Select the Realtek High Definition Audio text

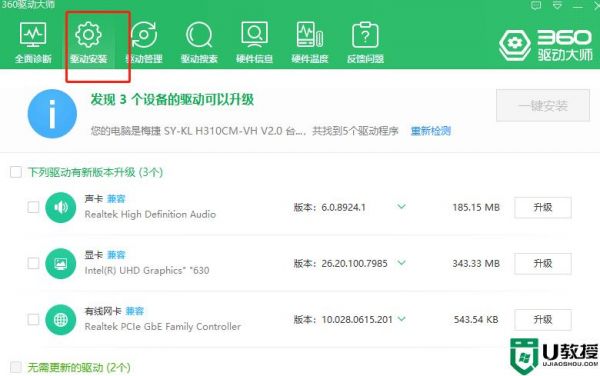point(150,214)
